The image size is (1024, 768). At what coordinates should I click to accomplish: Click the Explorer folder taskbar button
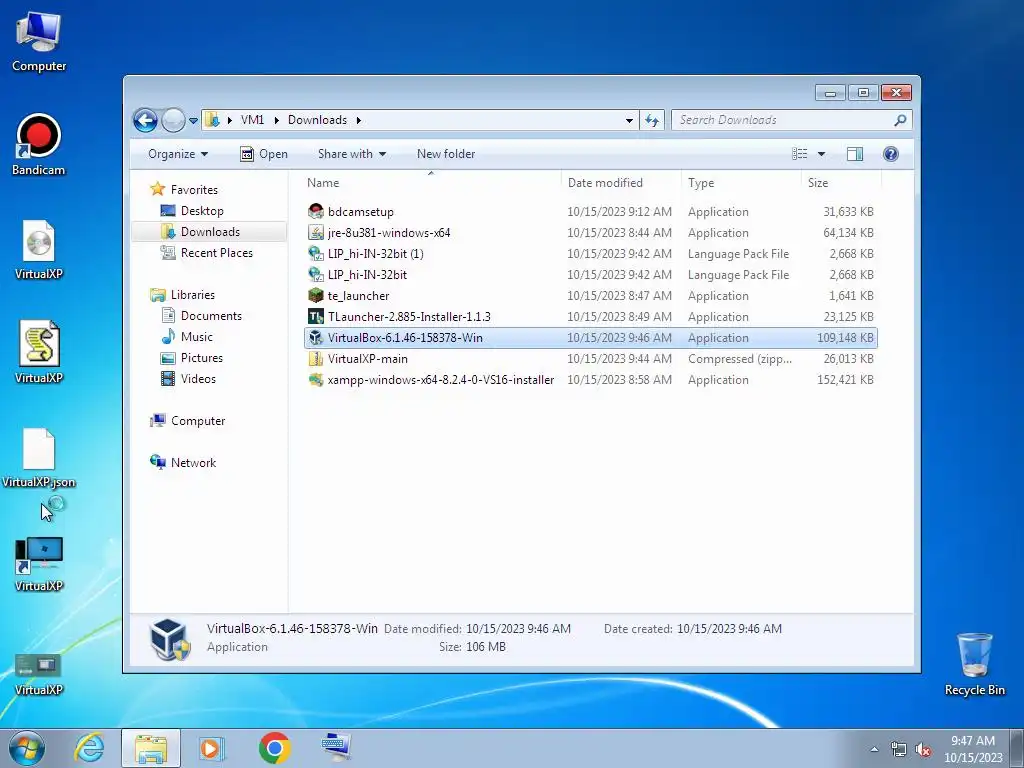click(x=151, y=748)
